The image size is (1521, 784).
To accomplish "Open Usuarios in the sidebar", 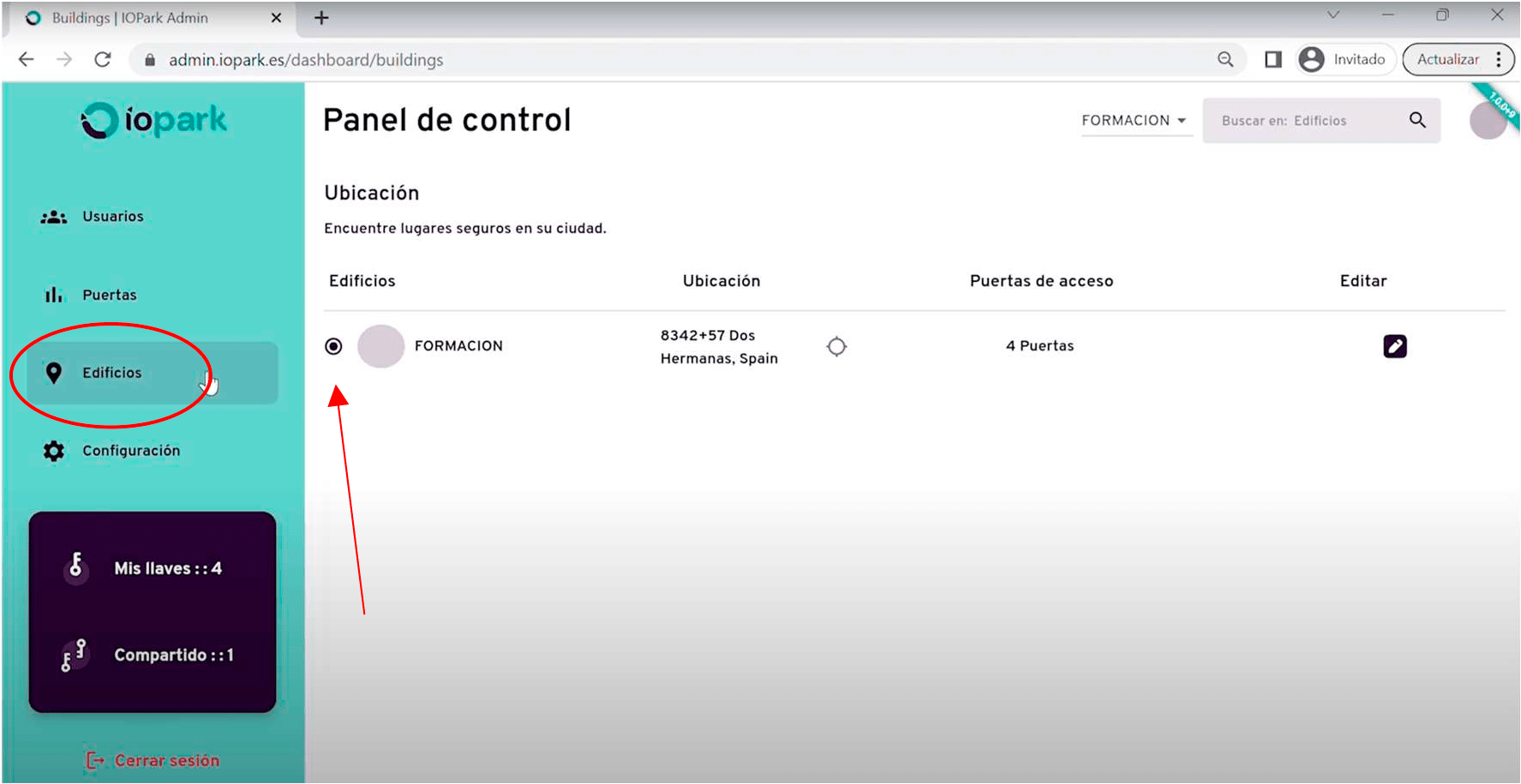I will point(112,217).
